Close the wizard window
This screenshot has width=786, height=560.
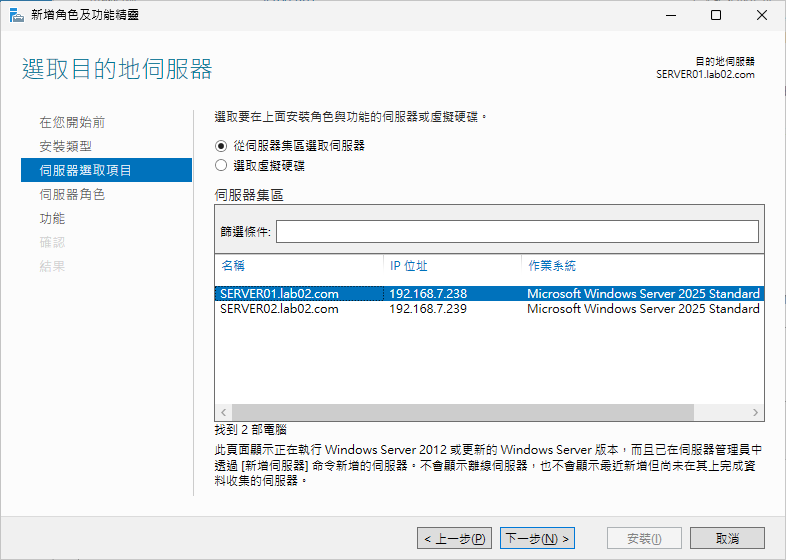pos(761,15)
